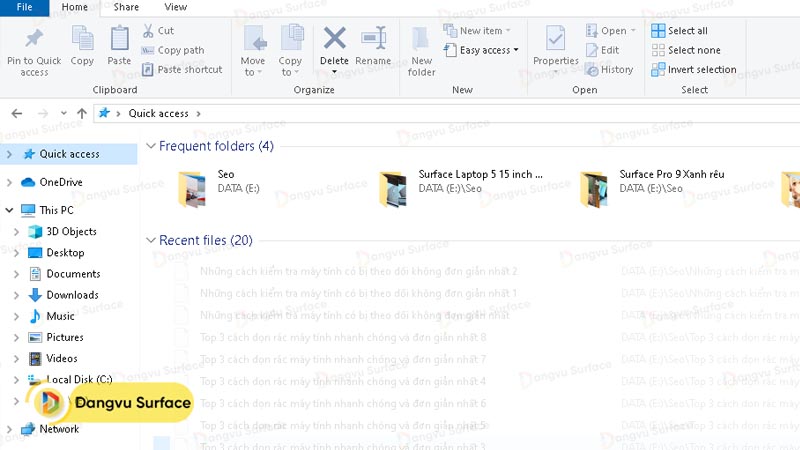
Task: Click the Copy to icon
Action: point(292,38)
